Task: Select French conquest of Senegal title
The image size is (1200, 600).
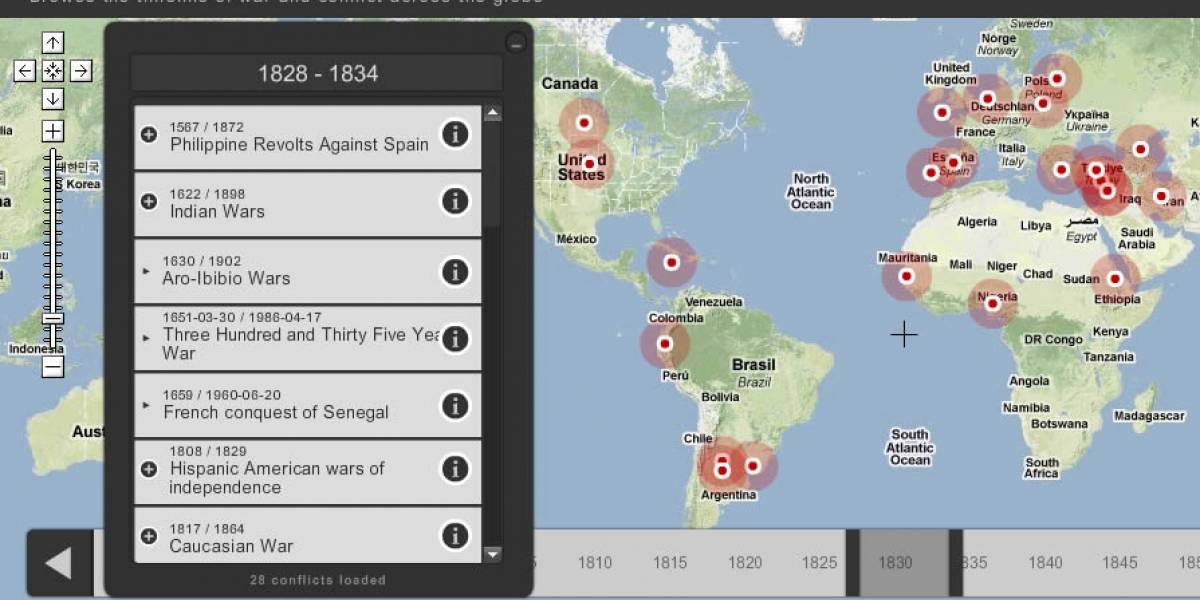Action: coord(276,412)
